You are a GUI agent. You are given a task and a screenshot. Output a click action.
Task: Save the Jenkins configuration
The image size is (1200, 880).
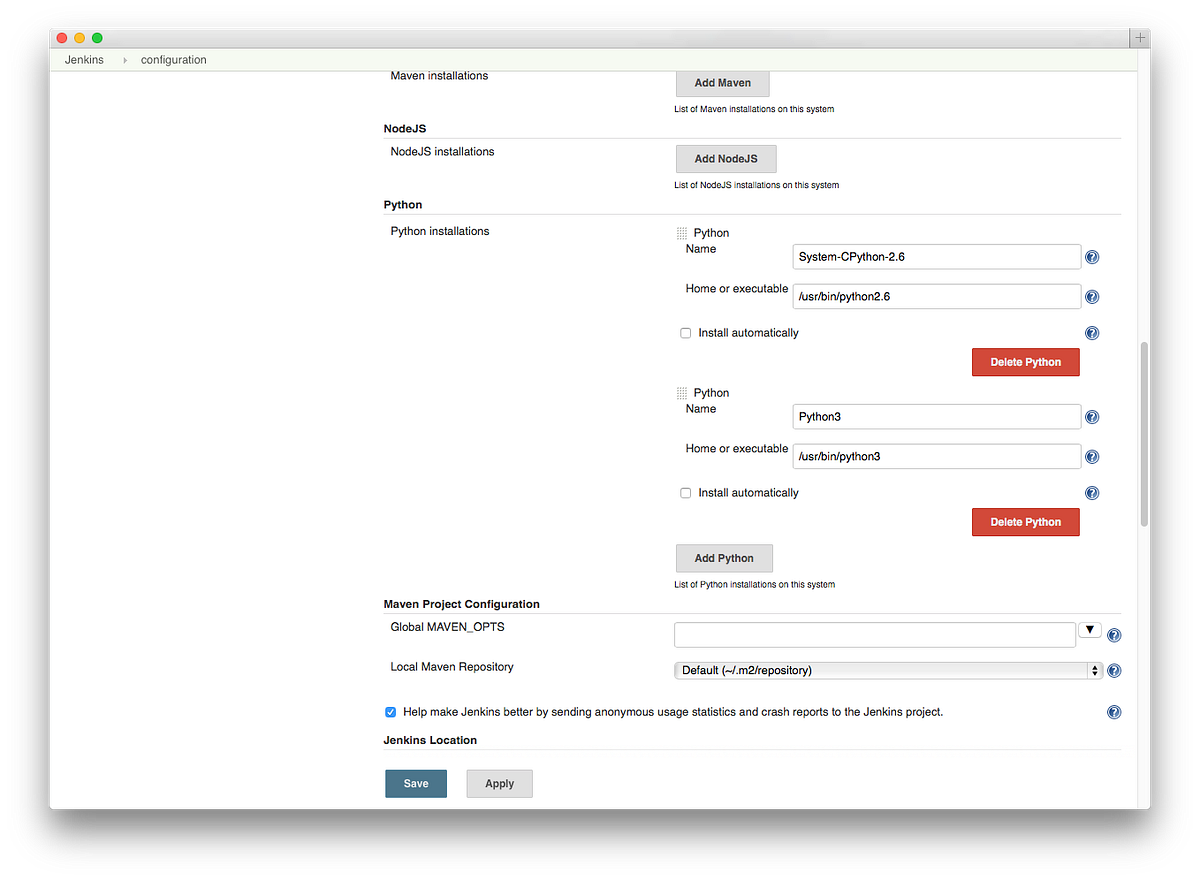click(416, 783)
